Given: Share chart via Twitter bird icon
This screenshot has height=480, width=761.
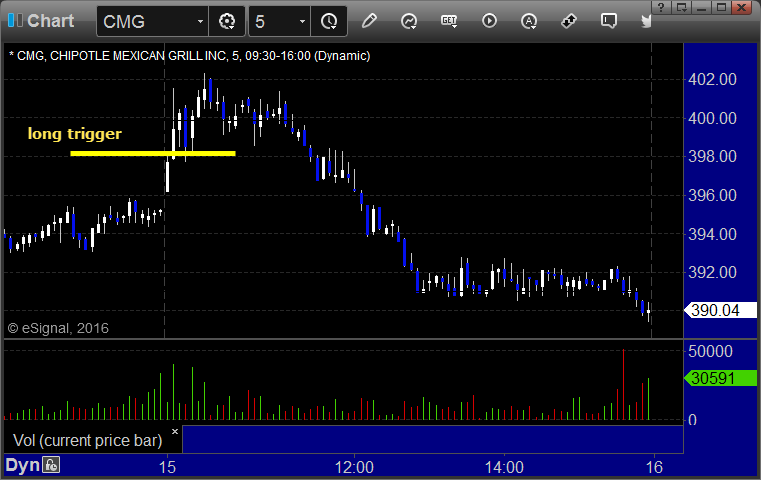Looking at the screenshot, I should coord(646,21).
